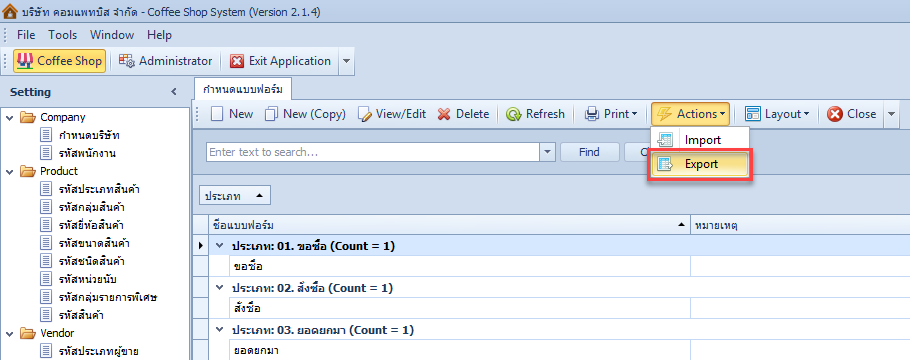Open รหัสกลุ่มรายการพิเศษ in the tree
Viewport: 910px width, 360px height.
109,297
